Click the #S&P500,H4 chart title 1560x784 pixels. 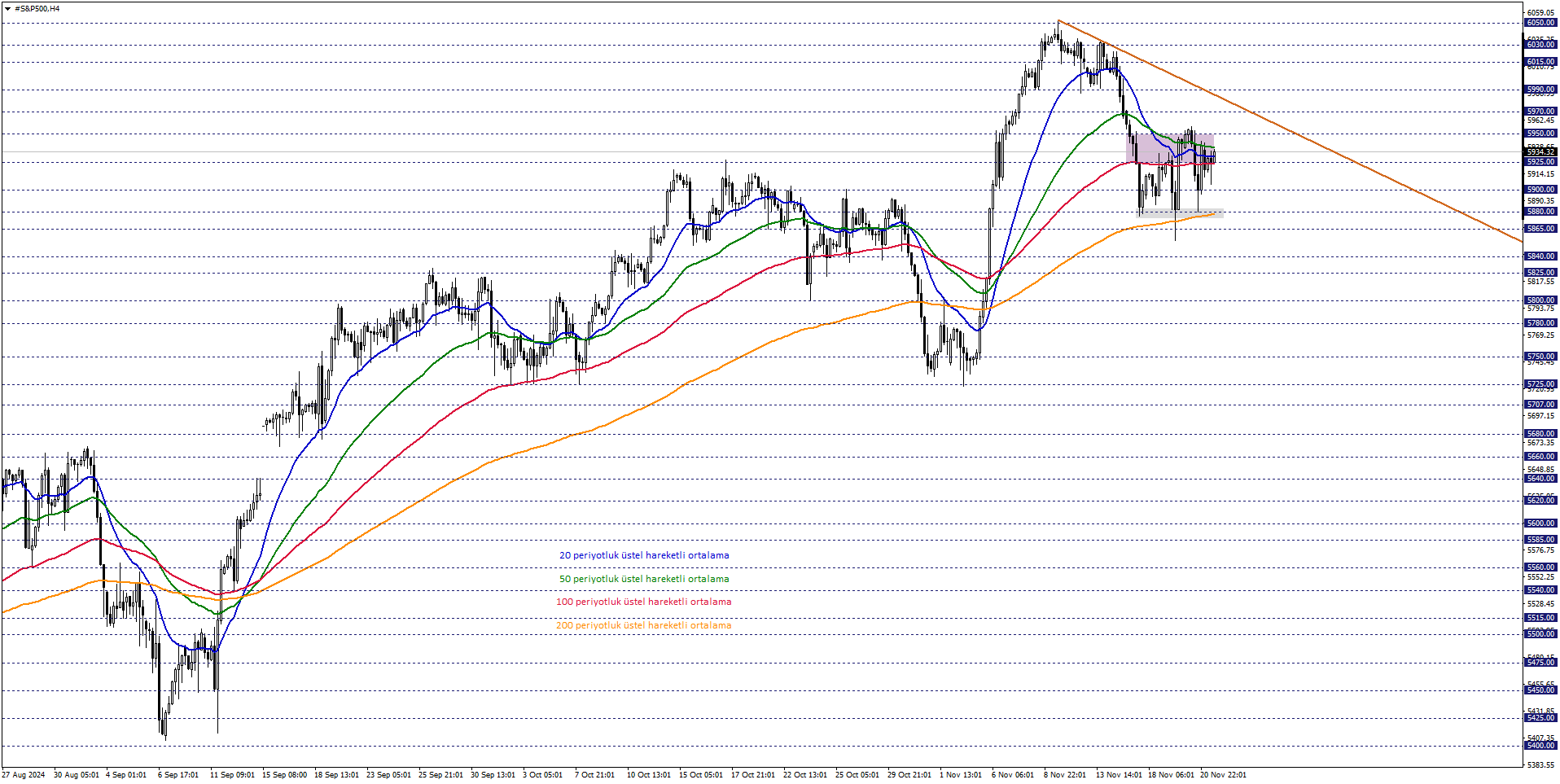[37, 9]
